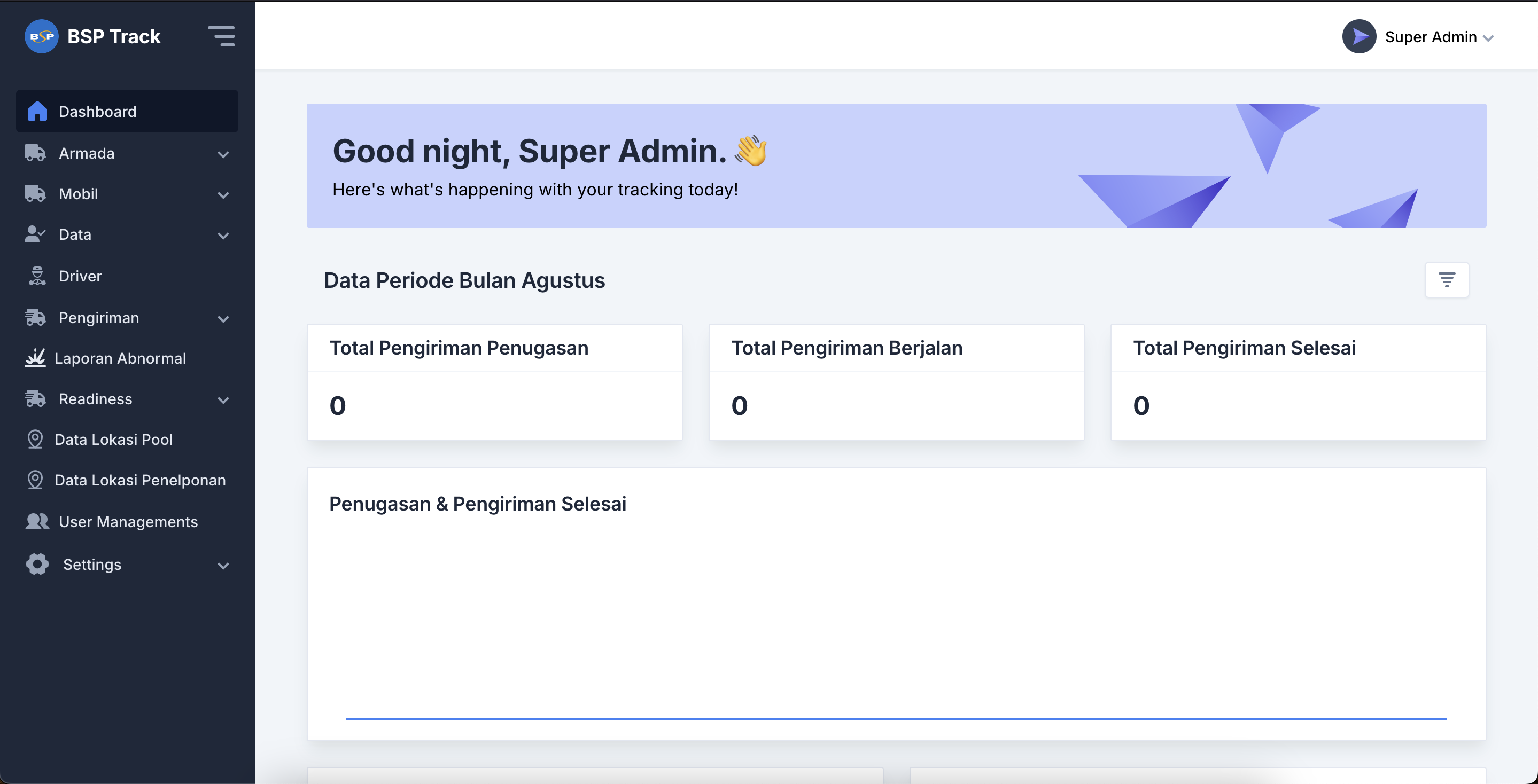The width and height of the screenshot is (1538, 784).
Task: Click the BSP Track logo icon
Action: [x=41, y=36]
